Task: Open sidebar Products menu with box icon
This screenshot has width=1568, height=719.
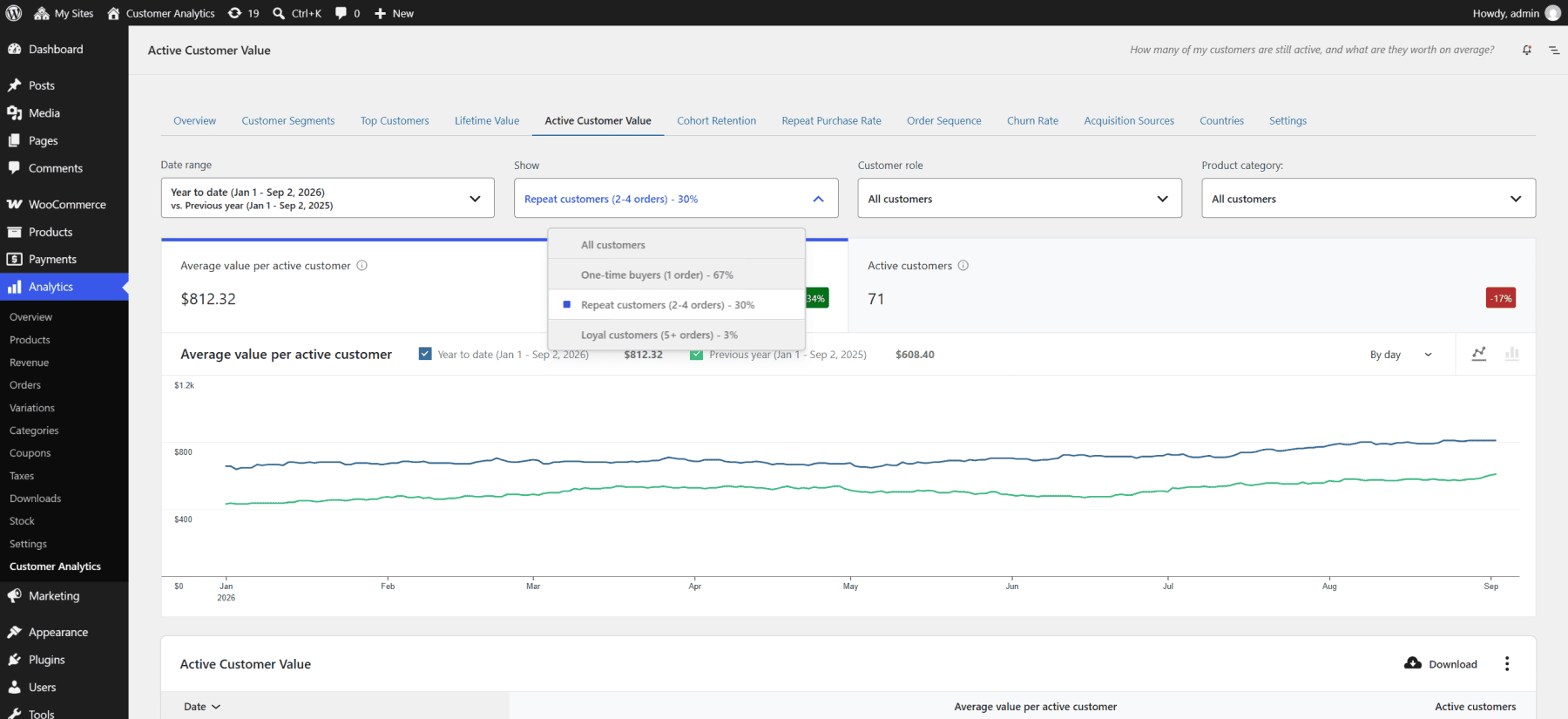Action: [64, 232]
